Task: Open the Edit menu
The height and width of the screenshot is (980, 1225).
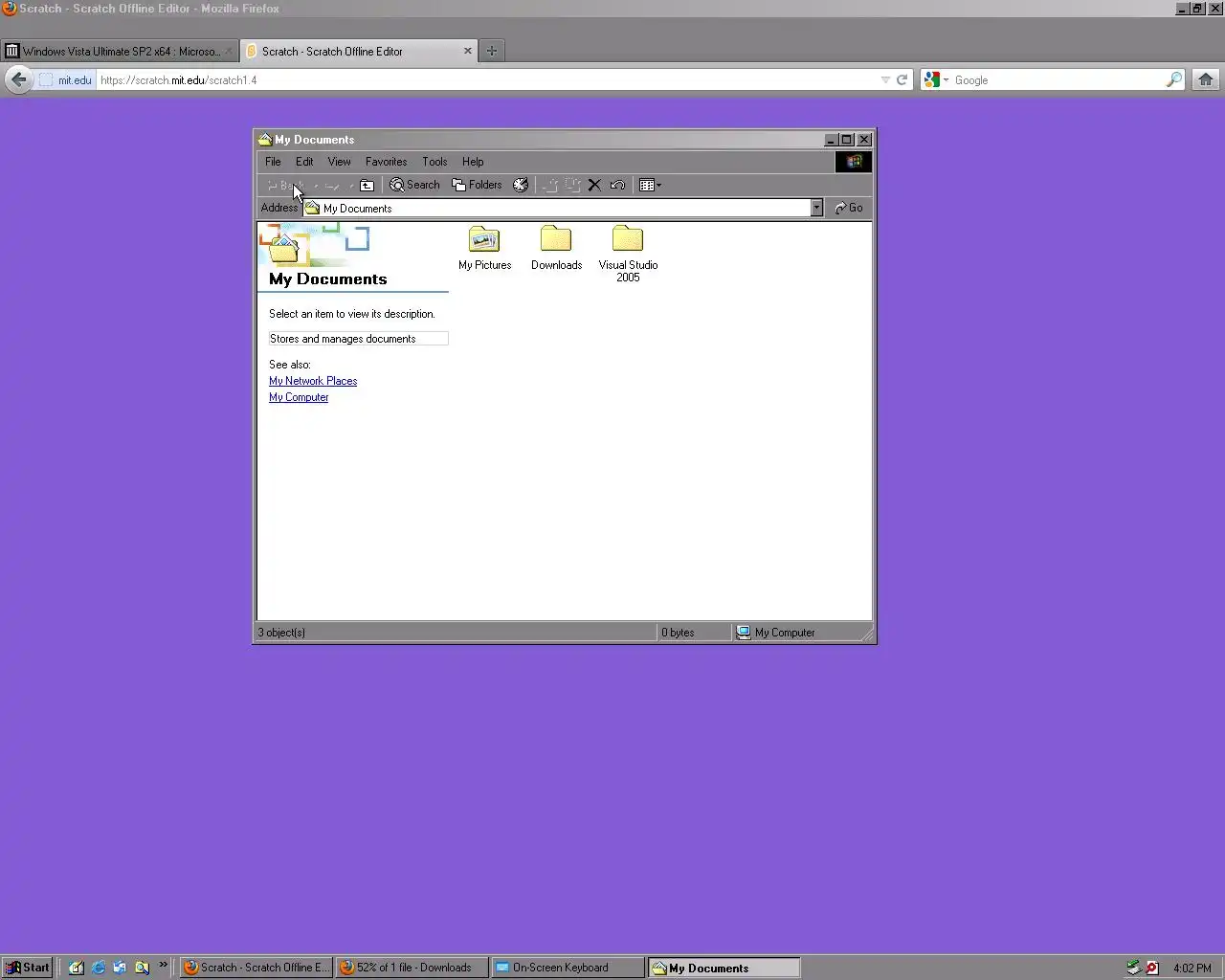Action: 304,162
